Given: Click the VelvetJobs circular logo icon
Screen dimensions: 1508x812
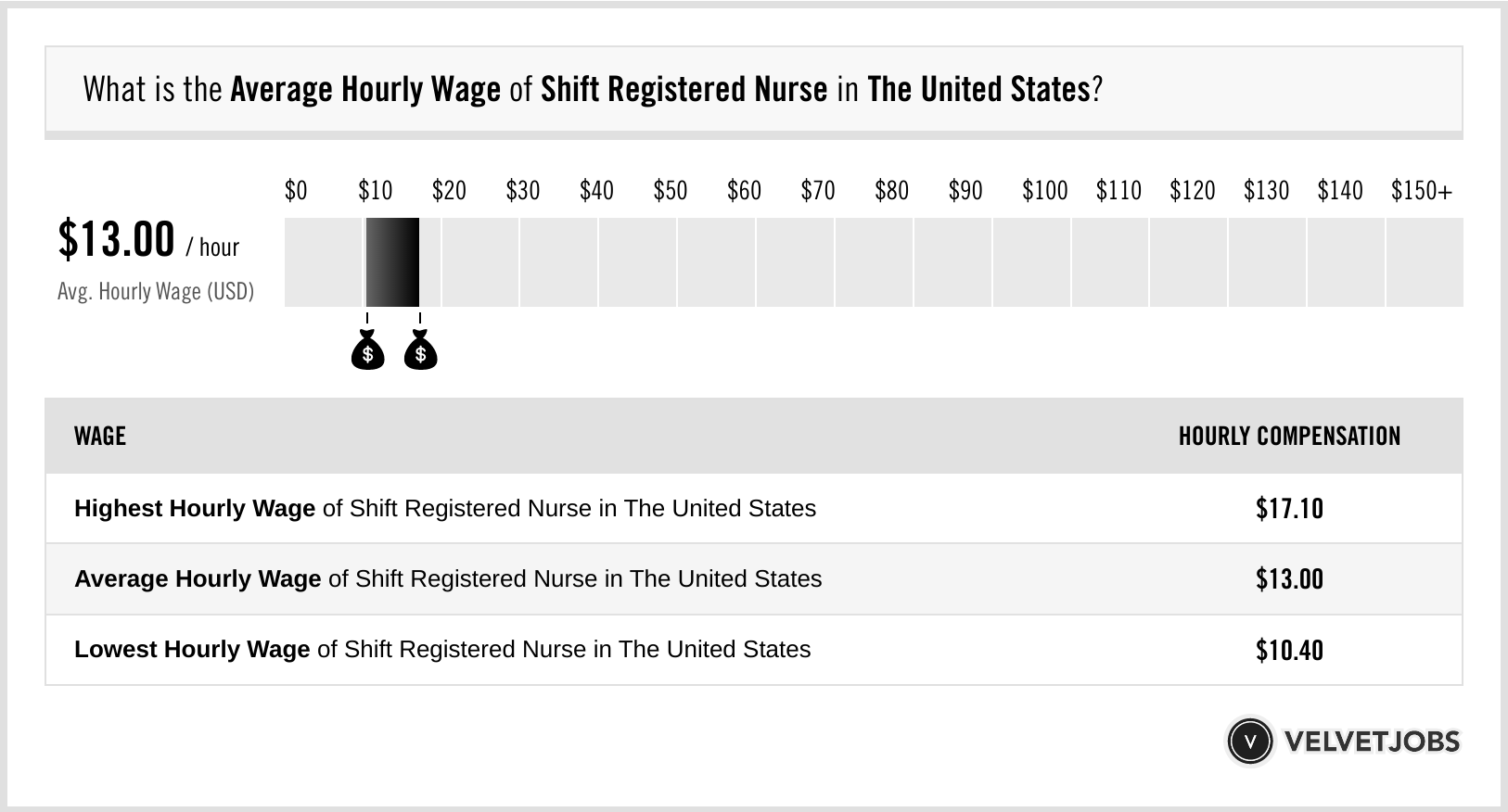Looking at the screenshot, I should [x=1249, y=742].
